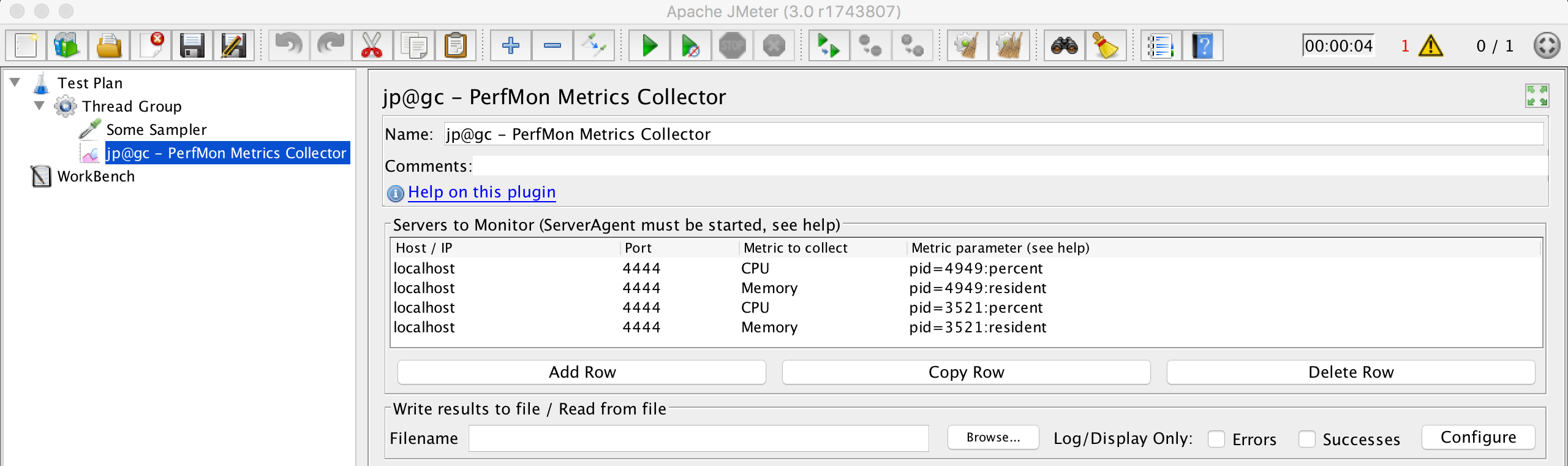Collapse the Test Plan tree node

[x=15, y=82]
